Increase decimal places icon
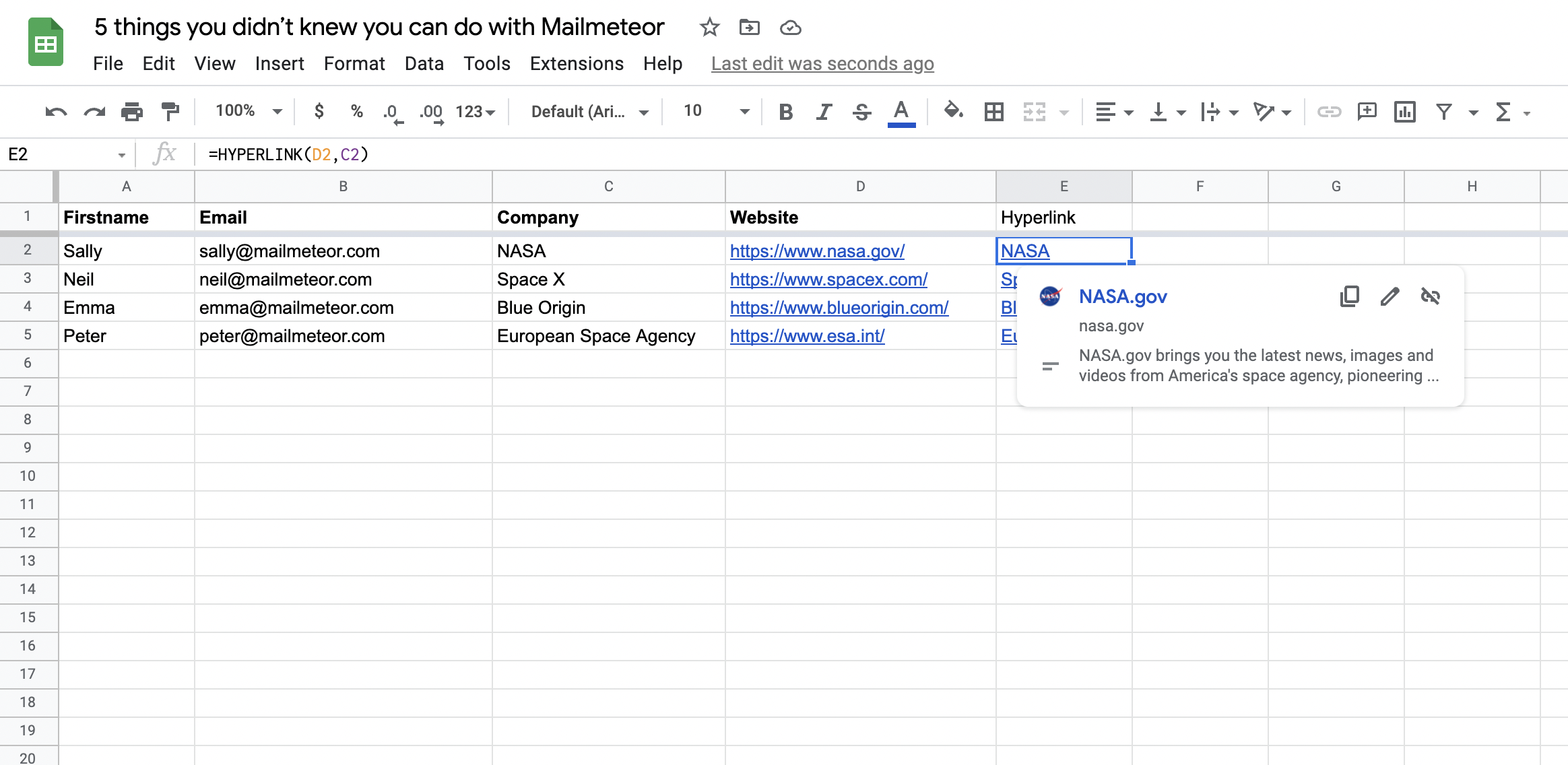Screen dimensions: 1568x765 click(431, 112)
